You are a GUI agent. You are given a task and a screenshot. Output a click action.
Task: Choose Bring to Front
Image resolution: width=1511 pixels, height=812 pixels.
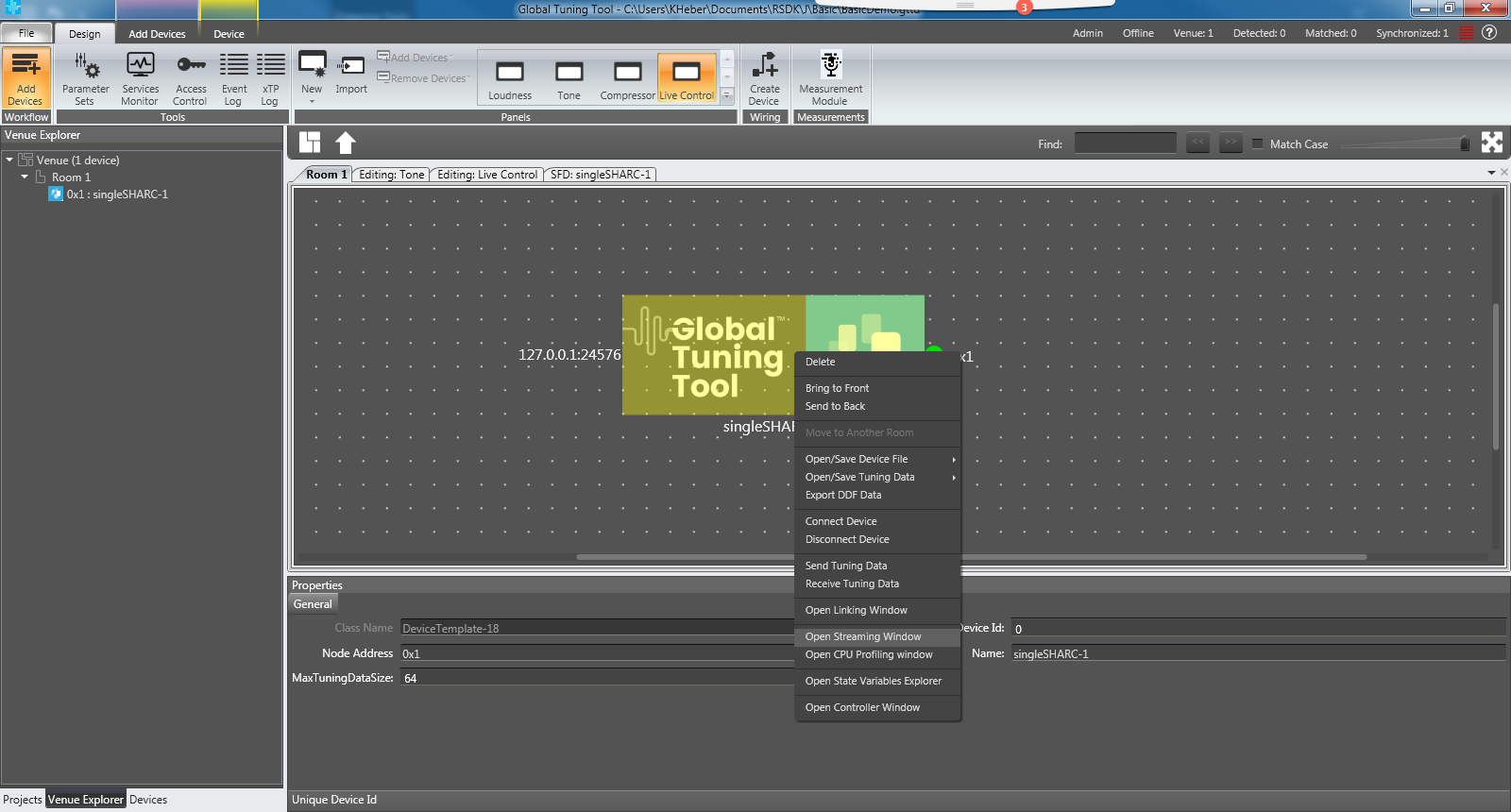(878, 388)
